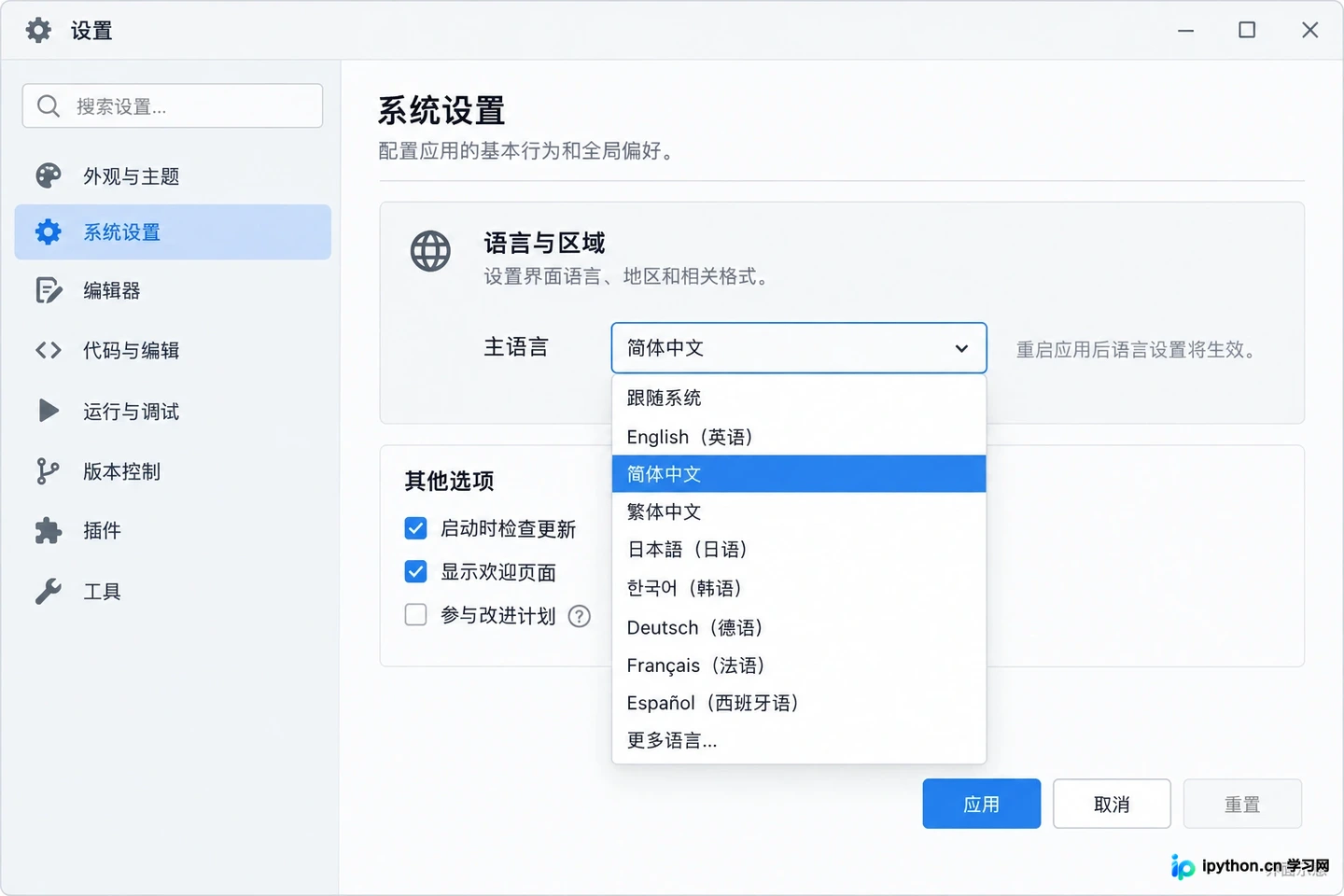Click the 重置 button
The image size is (1344, 896).
[x=1242, y=804]
